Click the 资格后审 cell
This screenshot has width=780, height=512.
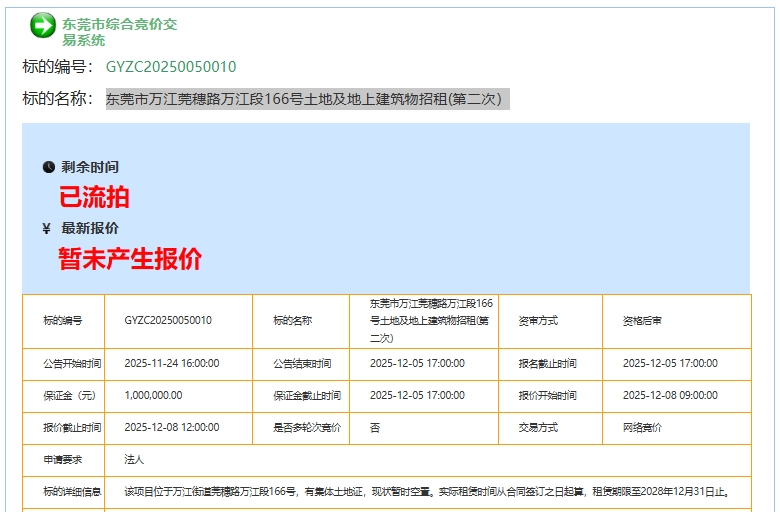(642, 321)
